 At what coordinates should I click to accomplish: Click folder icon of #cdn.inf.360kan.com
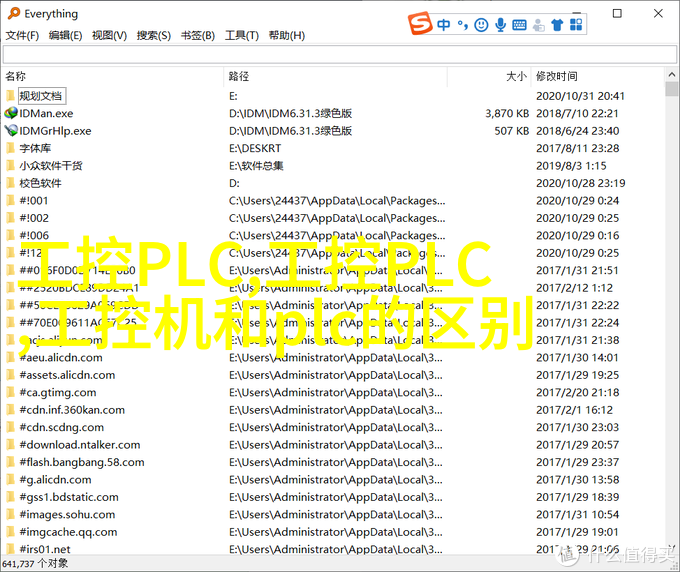(x=11, y=409)
